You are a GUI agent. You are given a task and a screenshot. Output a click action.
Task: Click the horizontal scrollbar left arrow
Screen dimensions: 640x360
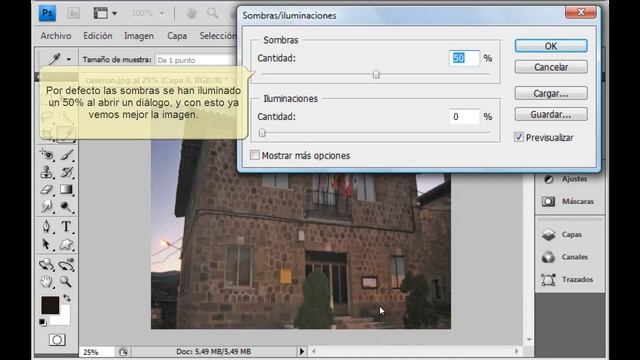click(313, 351)
